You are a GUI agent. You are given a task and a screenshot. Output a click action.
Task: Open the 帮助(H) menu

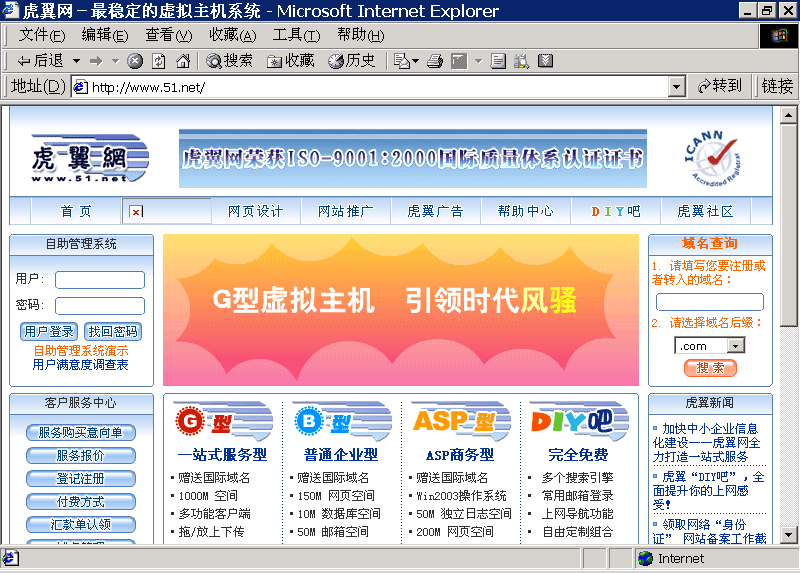tap(361, 35)
